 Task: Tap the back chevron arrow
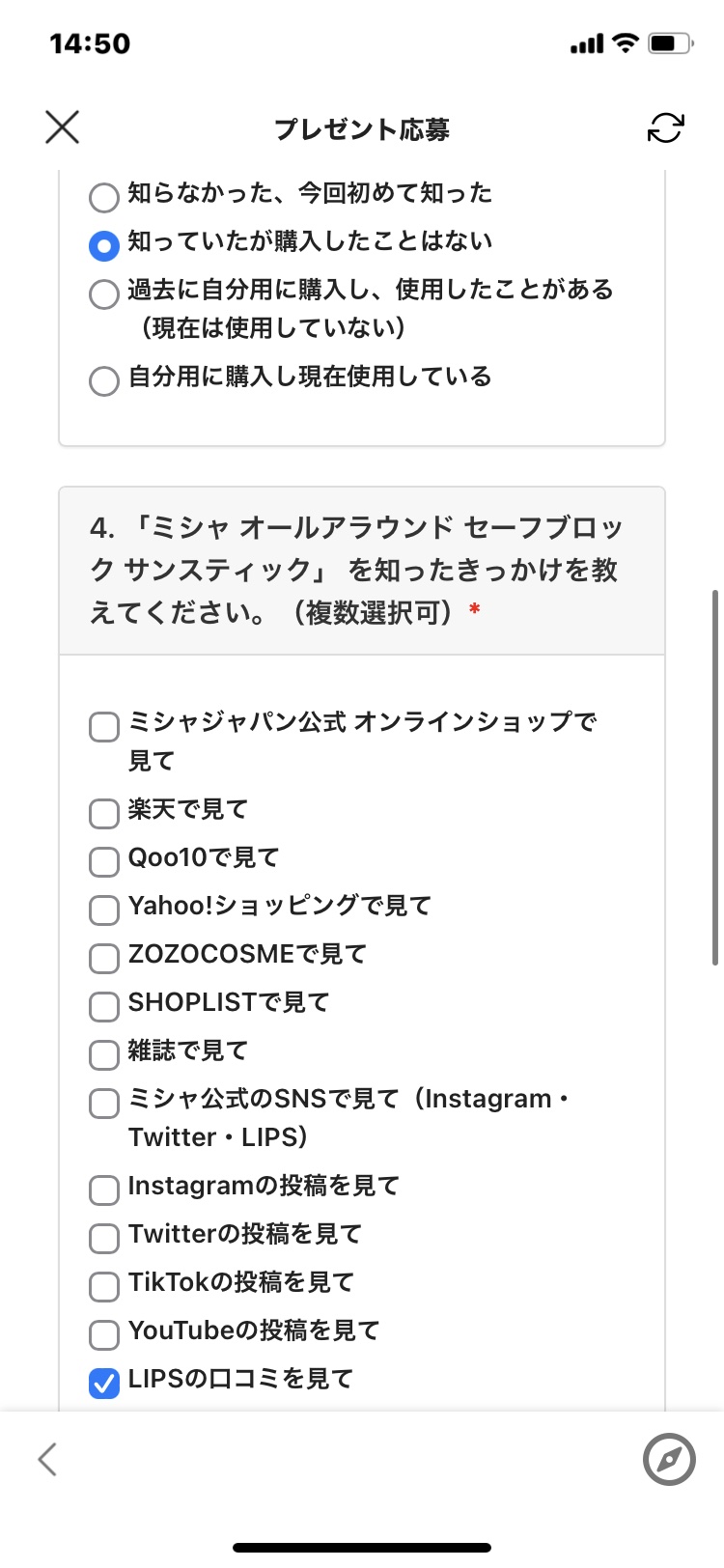click(x=47, y=1459)
